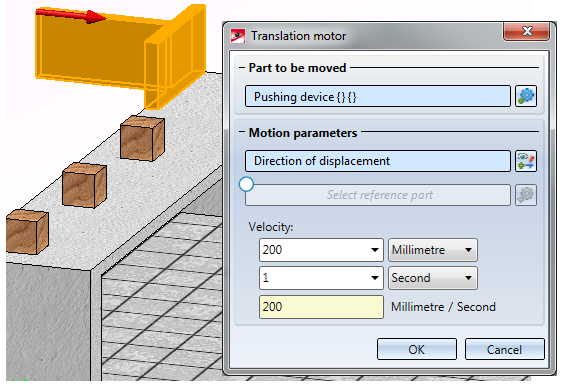
Task: Open the Second unit dropdown
Action: 433,278
